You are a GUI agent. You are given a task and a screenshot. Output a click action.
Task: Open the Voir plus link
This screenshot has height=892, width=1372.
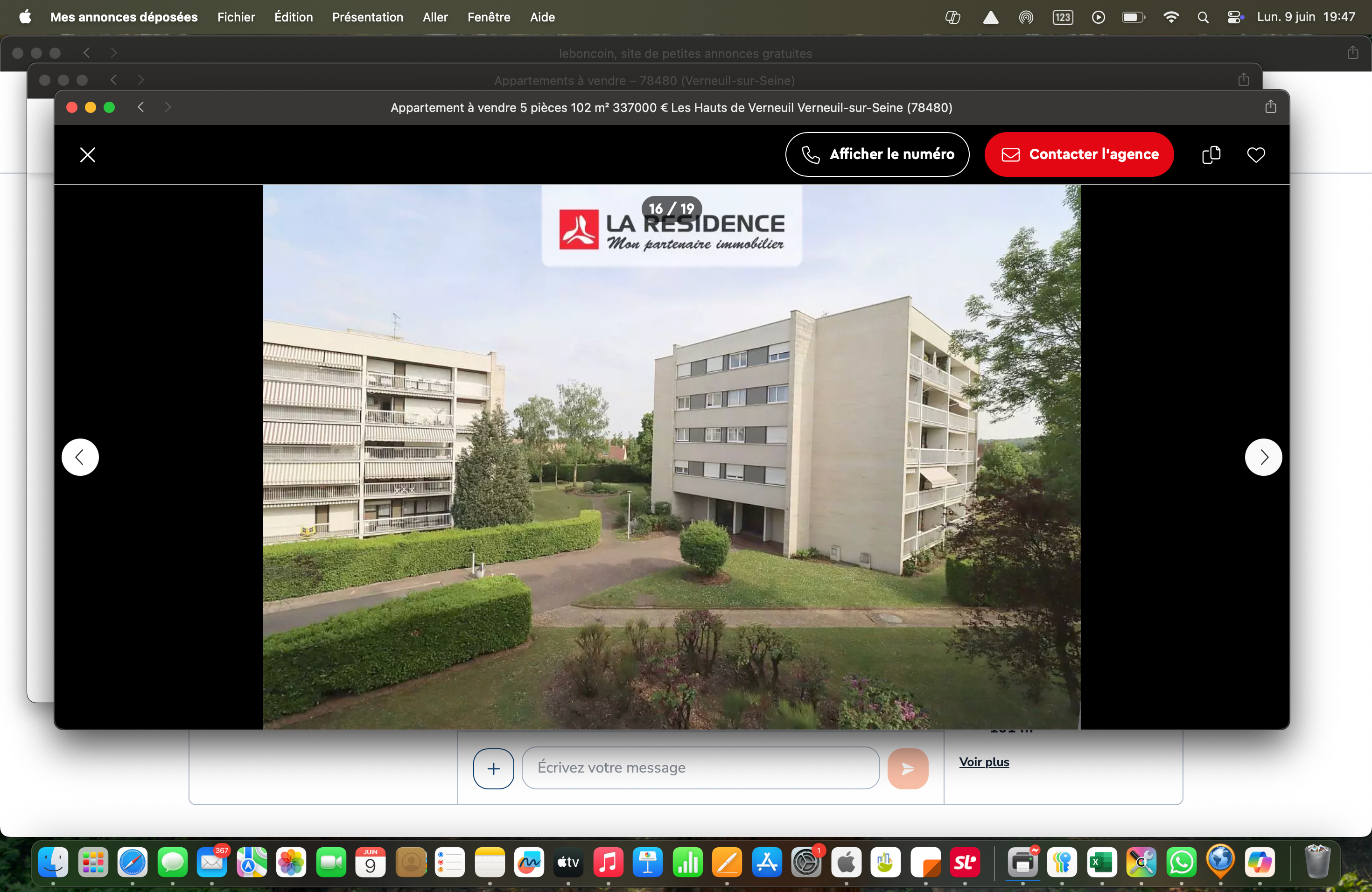[984, 762]
